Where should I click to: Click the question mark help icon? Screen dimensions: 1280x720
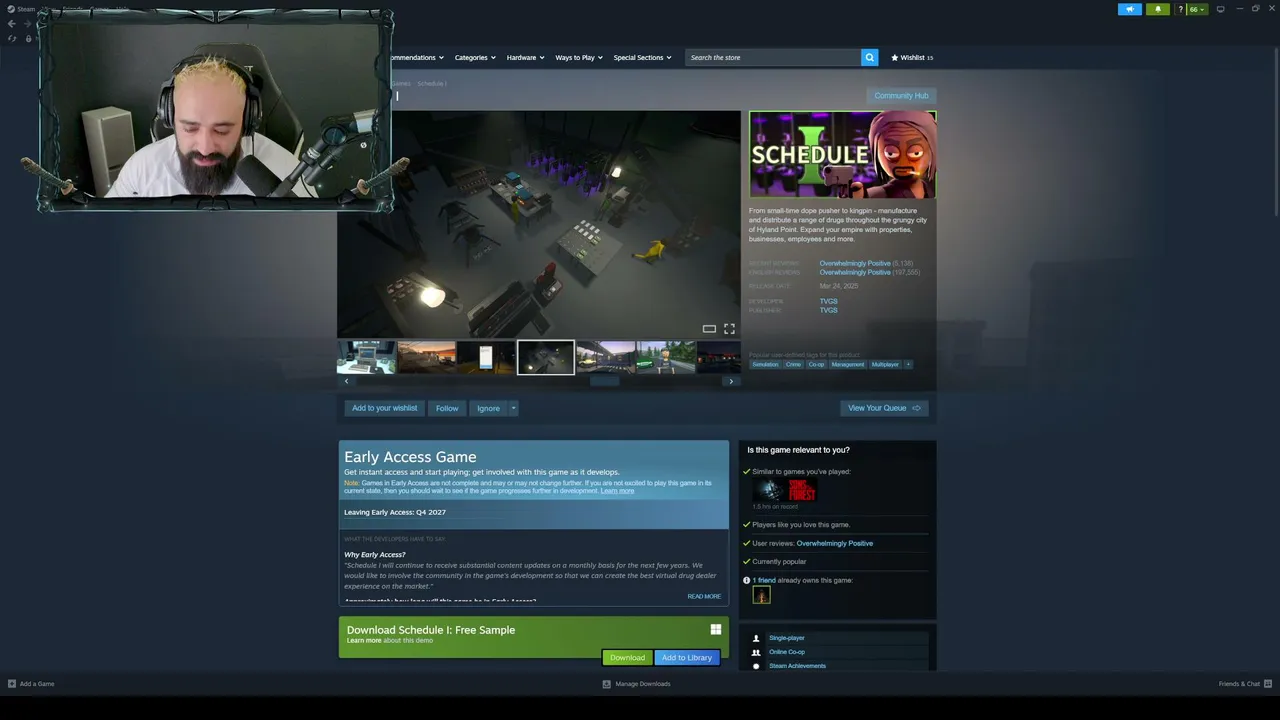point(1181,9)
